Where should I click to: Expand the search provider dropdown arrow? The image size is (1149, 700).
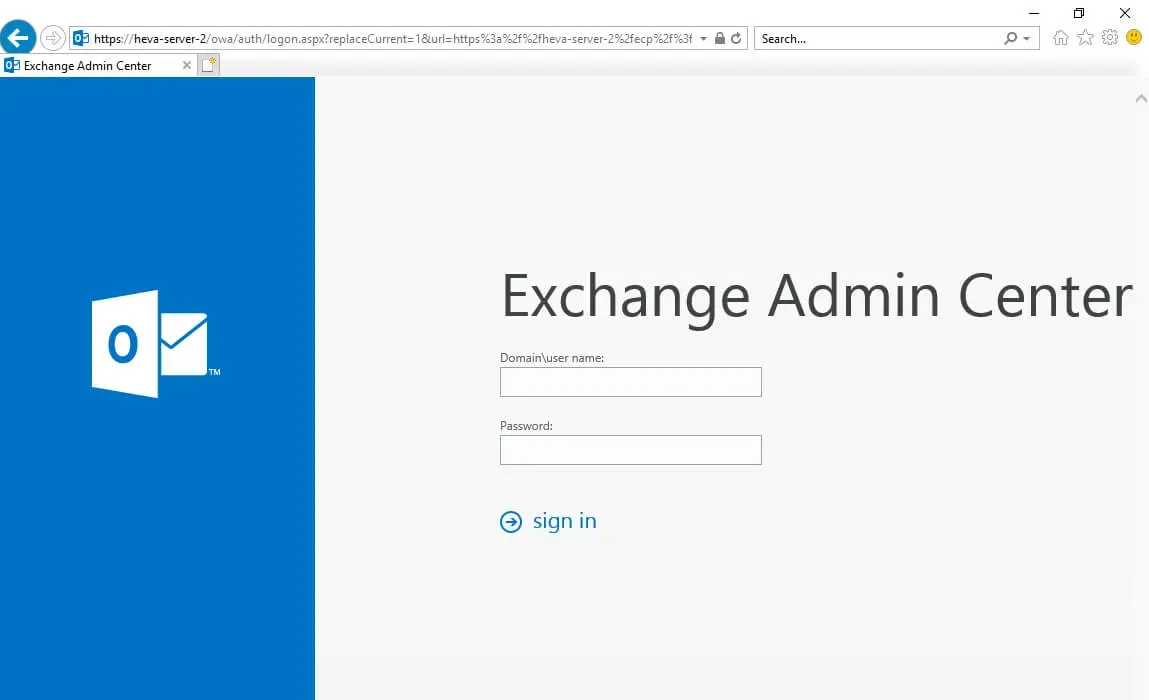(x=1027, y=39)
